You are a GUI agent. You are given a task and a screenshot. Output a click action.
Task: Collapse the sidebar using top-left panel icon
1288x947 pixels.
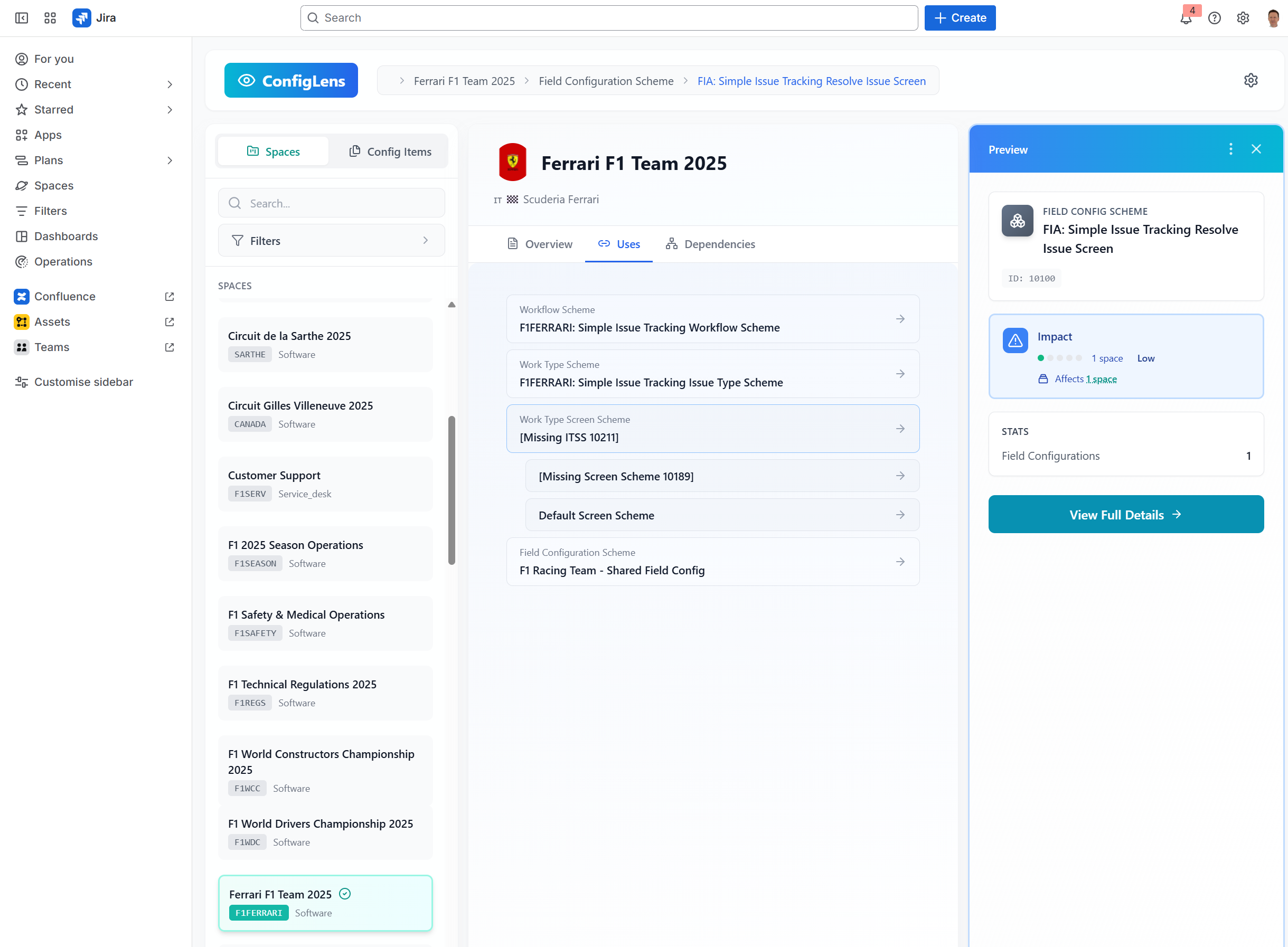pos(21,18)
